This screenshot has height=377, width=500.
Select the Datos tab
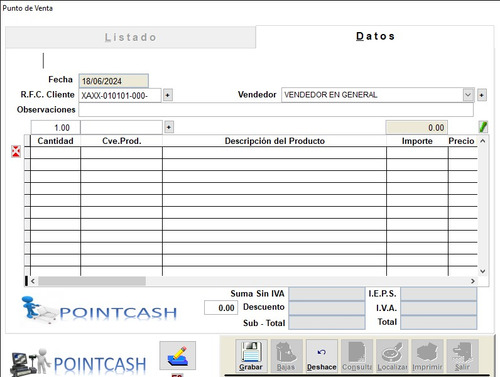click(x=375, y=36)
